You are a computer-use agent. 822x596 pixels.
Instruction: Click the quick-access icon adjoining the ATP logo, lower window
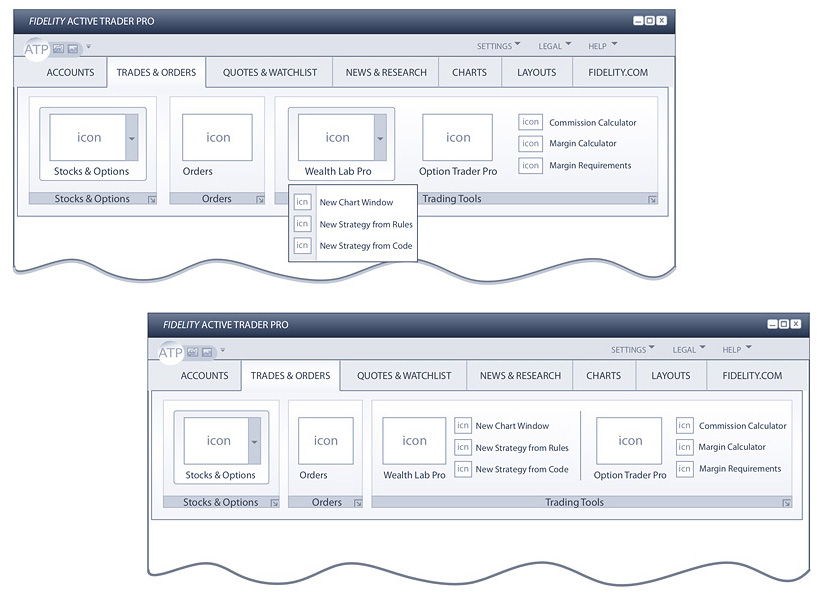[x=192, y=352]
